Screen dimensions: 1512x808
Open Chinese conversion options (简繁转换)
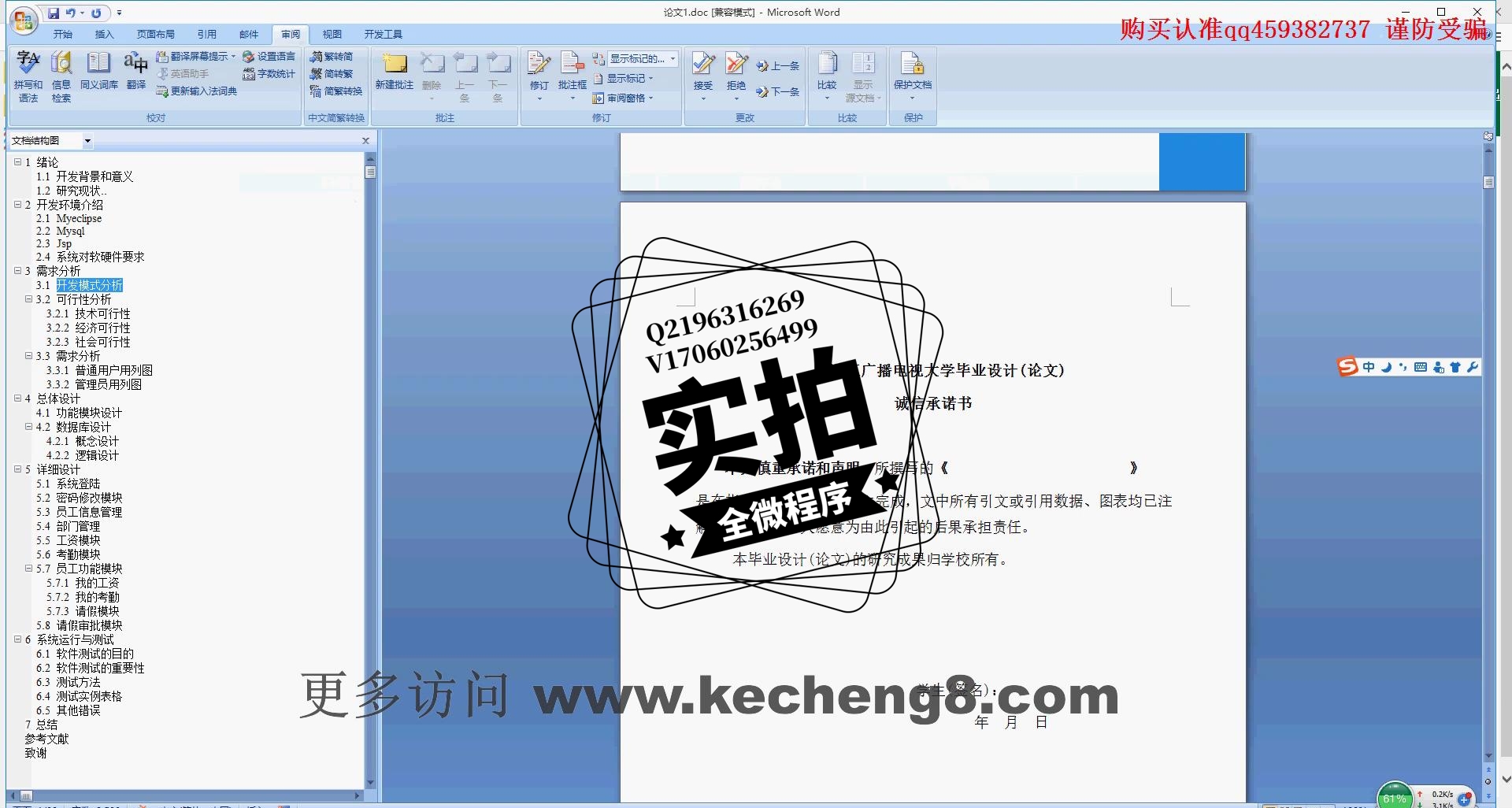(336, 91)
